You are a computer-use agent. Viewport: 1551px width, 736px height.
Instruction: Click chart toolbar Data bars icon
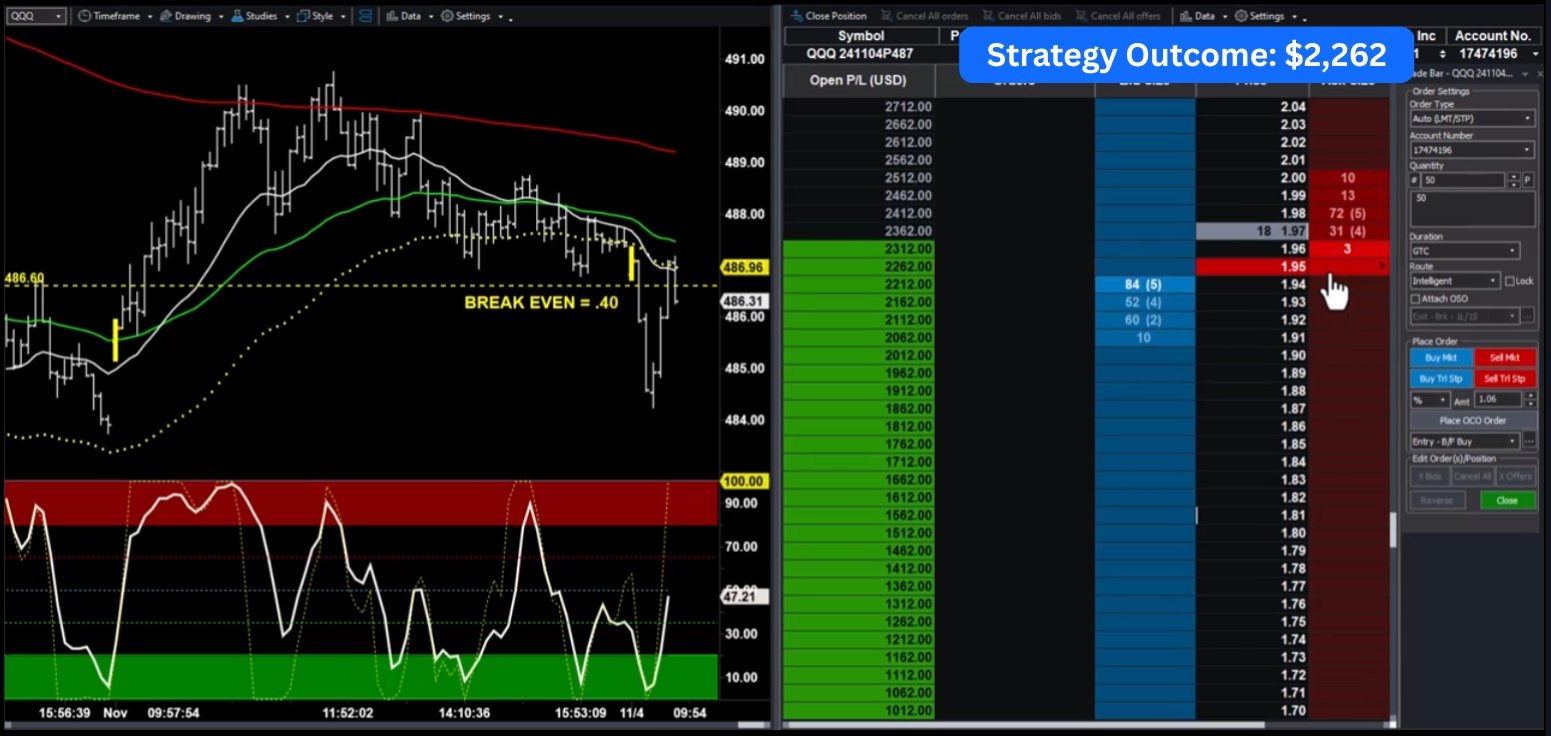[x=391, y=16]
